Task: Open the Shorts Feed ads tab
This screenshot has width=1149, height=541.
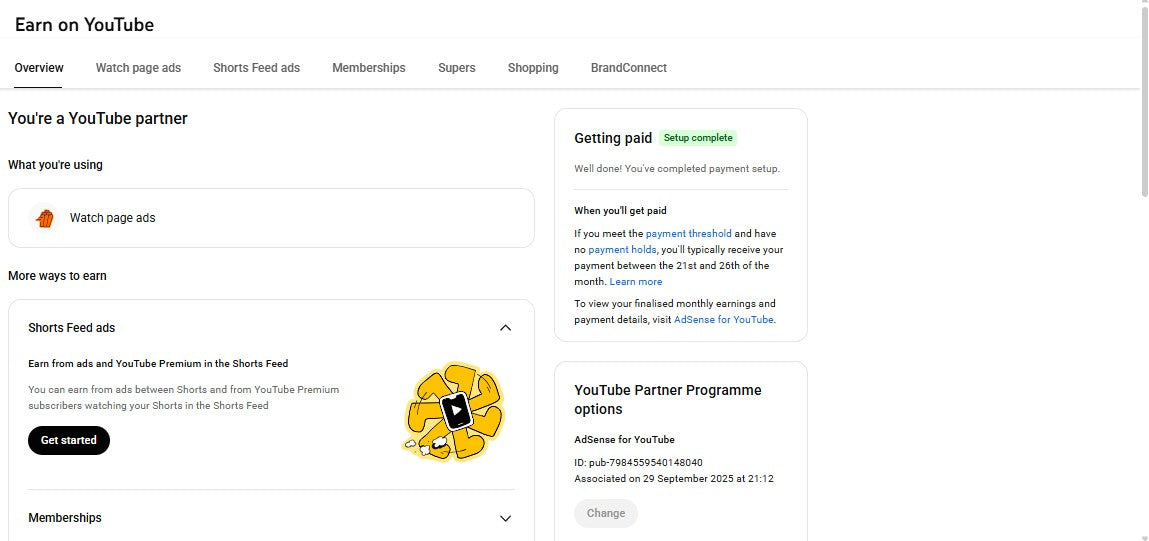Action: (256, 68)
